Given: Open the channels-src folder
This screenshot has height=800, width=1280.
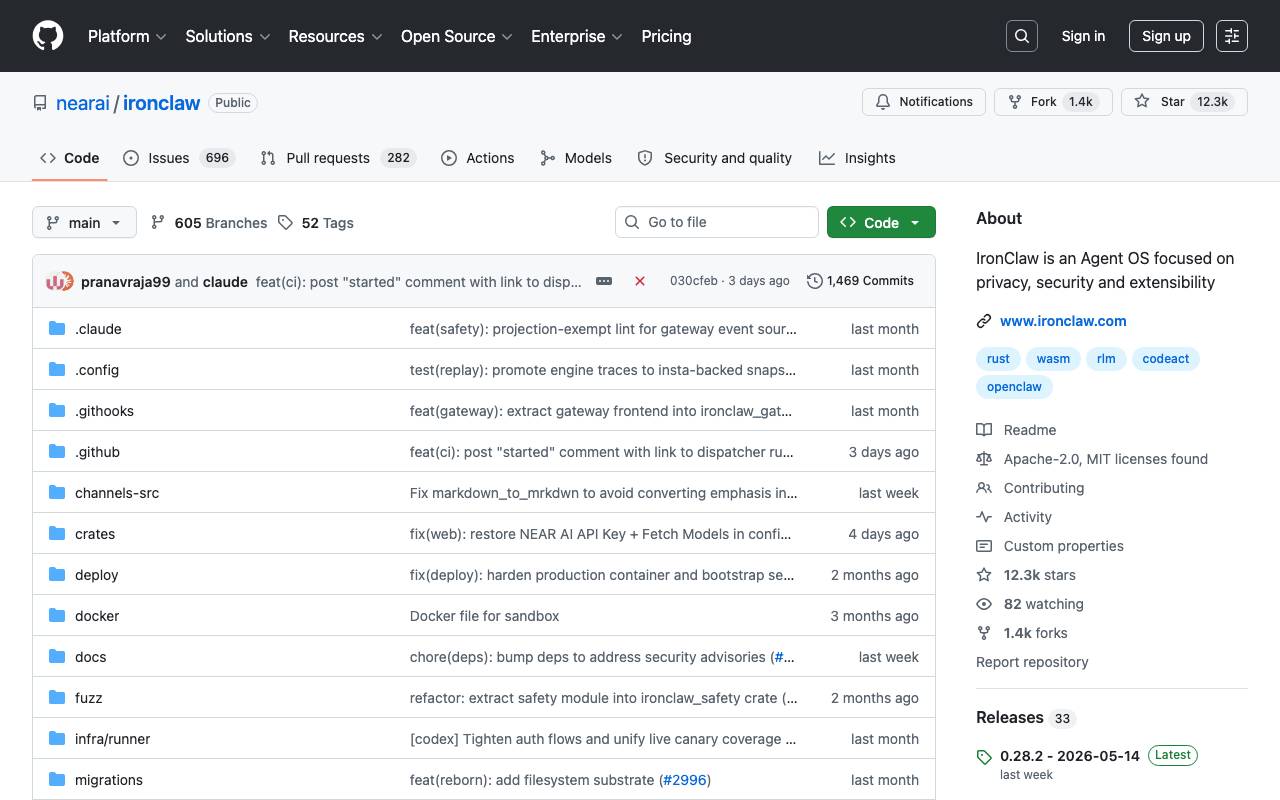Looking at the screenshot, I should 117,493.
